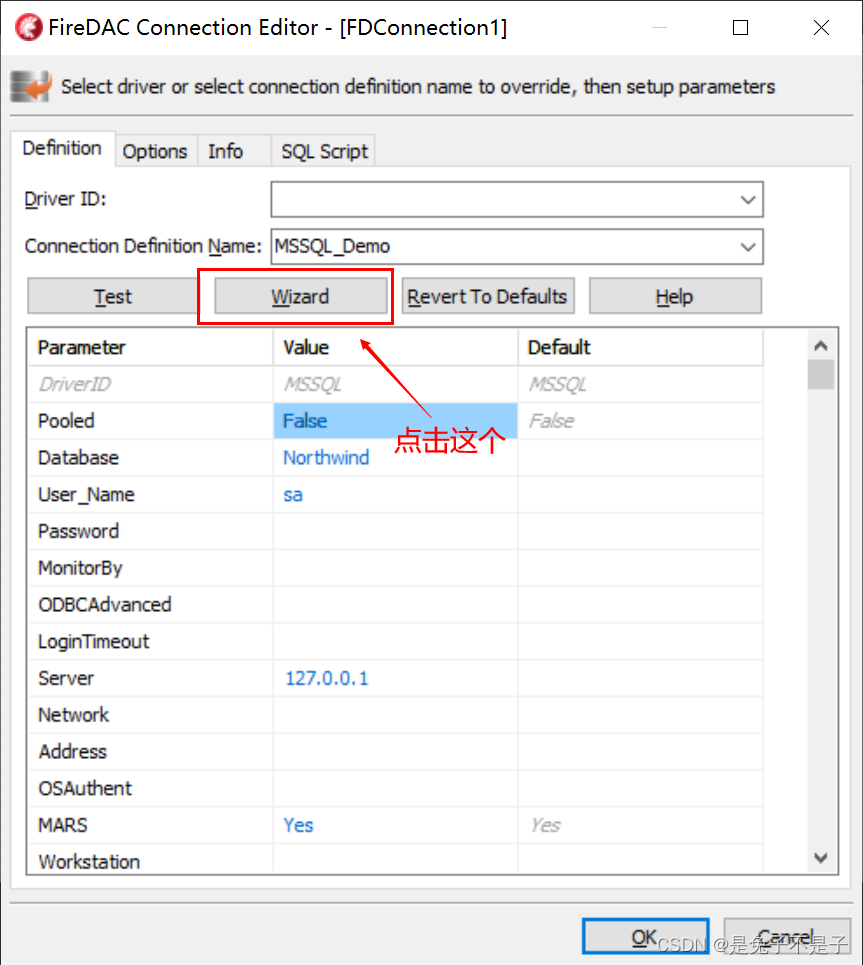Select the DriverID parameter row

click(x=150, y=384)
